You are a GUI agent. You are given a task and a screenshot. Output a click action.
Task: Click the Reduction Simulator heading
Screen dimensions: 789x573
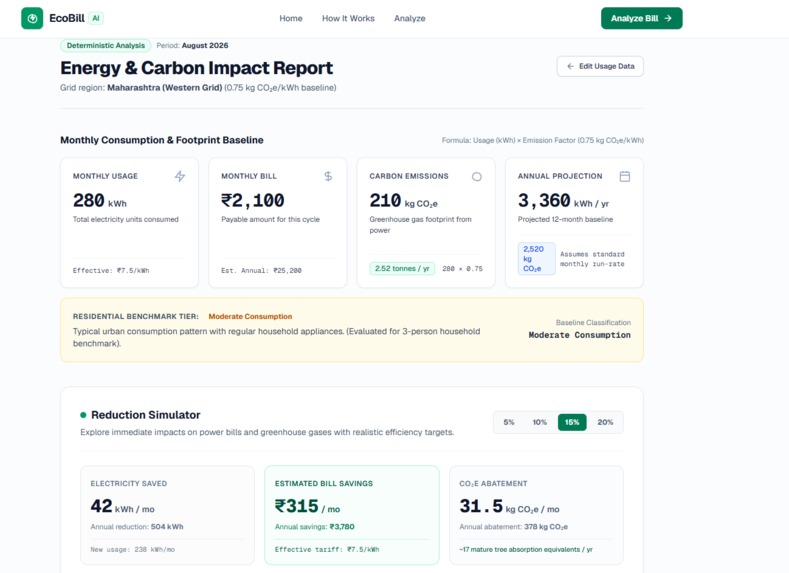click(x=145, y=415)
